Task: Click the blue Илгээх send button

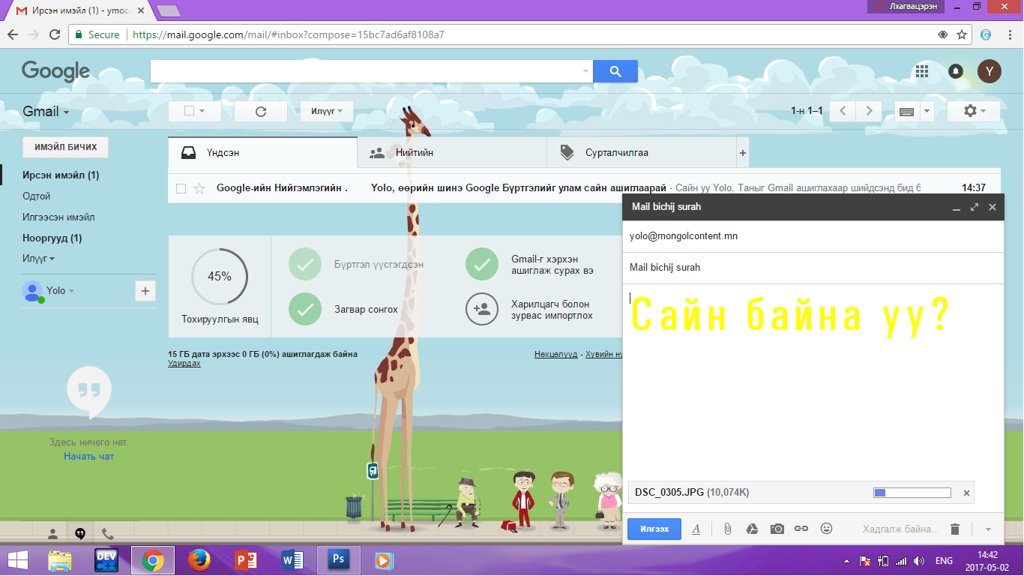Action: click(x=654, y=529)
